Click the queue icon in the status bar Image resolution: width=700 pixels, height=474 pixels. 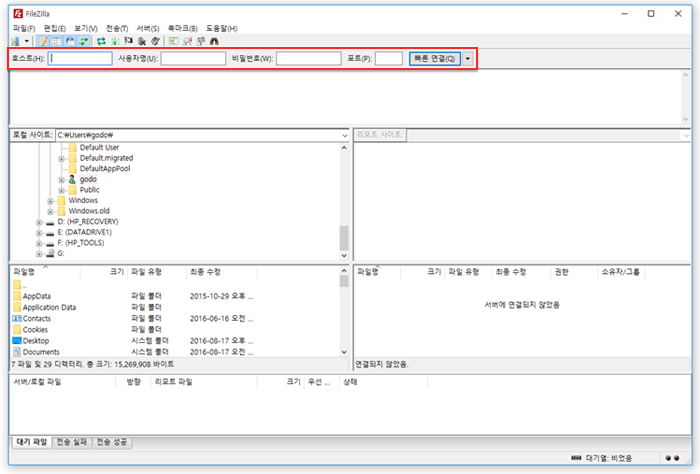tap(576, 458)
